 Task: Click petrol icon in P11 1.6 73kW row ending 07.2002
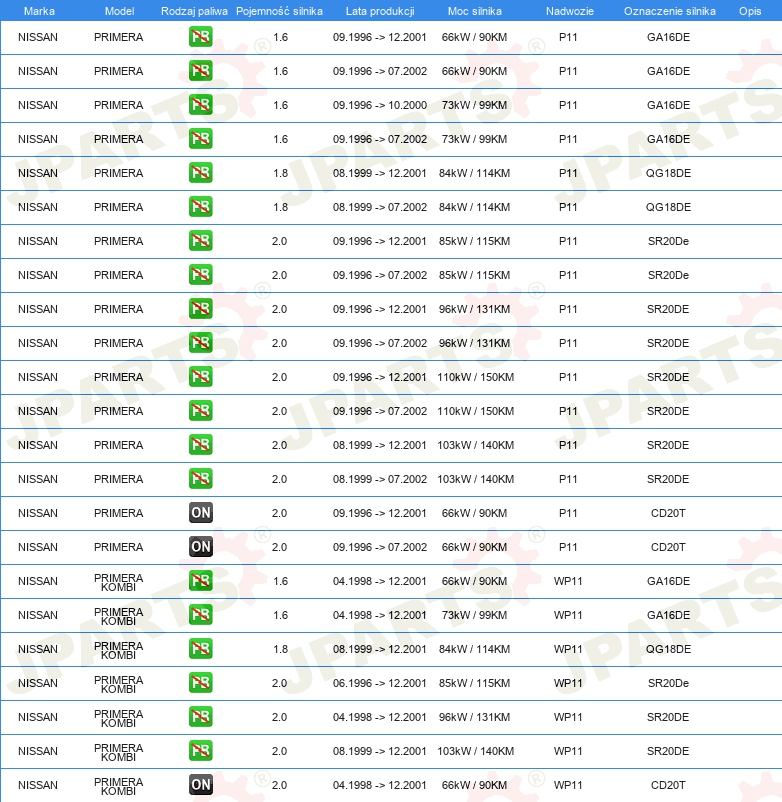point(200,139)
